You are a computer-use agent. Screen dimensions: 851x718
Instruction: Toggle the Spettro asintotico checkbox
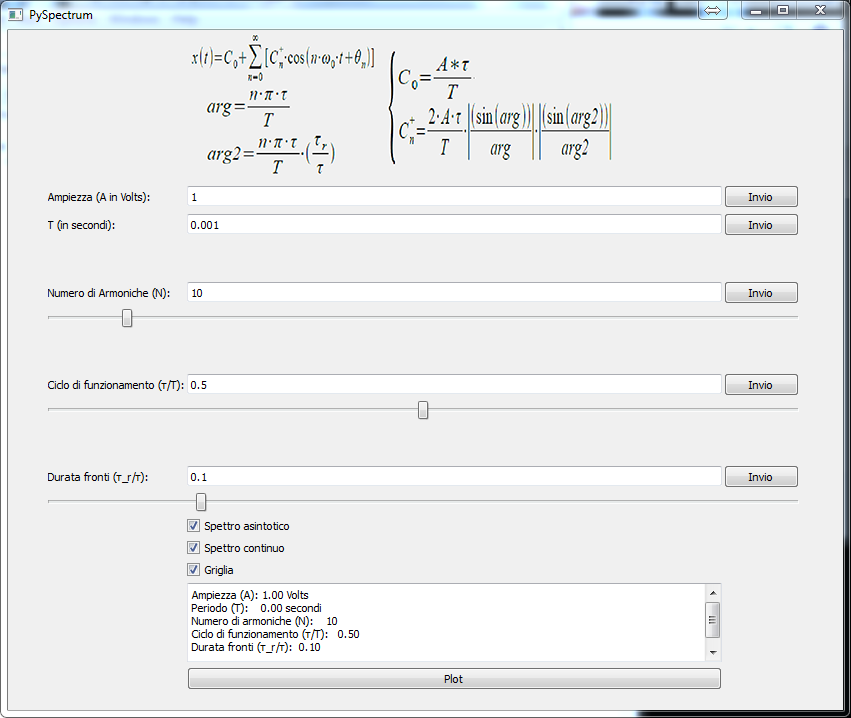pos(193,525)
